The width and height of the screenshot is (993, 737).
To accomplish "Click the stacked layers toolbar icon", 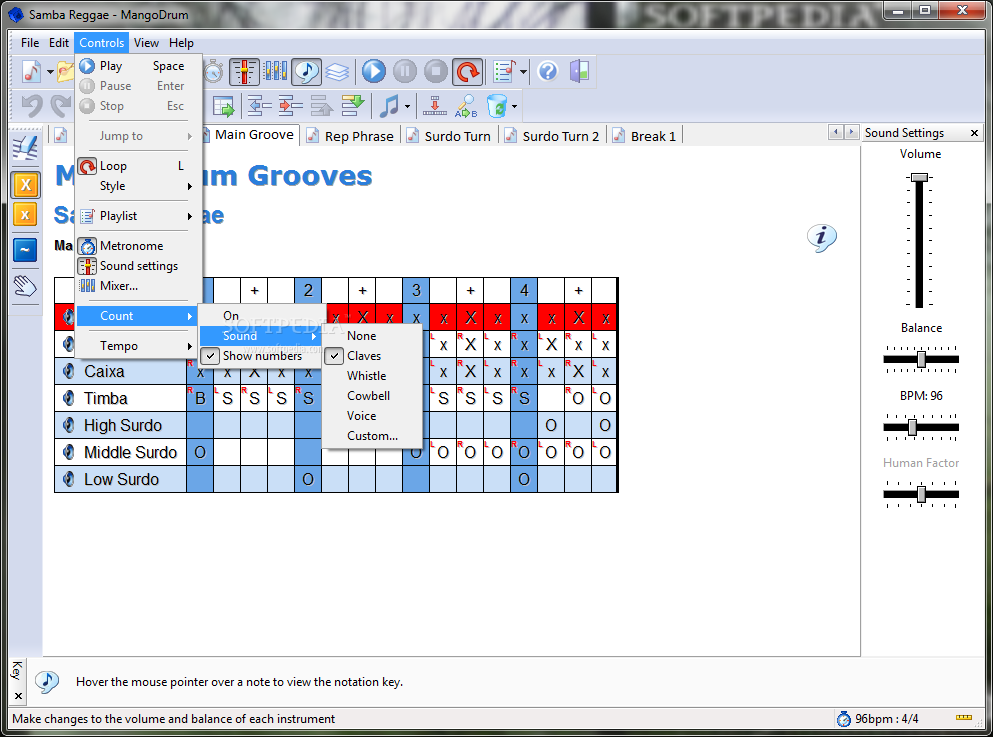I will click(x=337, y=72).
